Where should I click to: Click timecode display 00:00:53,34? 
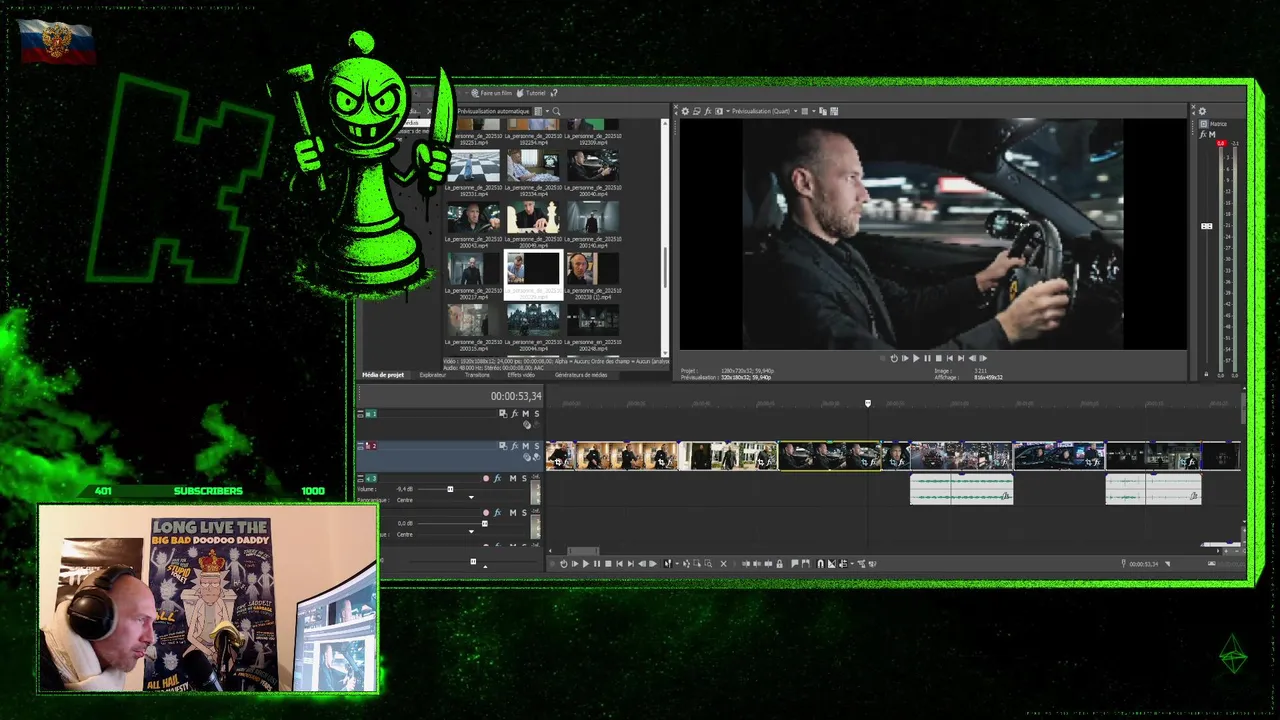[x=515, y=396]
